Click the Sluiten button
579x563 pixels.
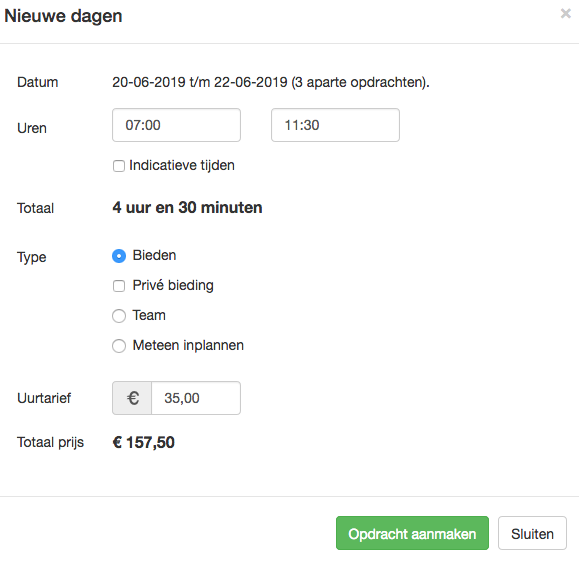(x=532, y=533)
